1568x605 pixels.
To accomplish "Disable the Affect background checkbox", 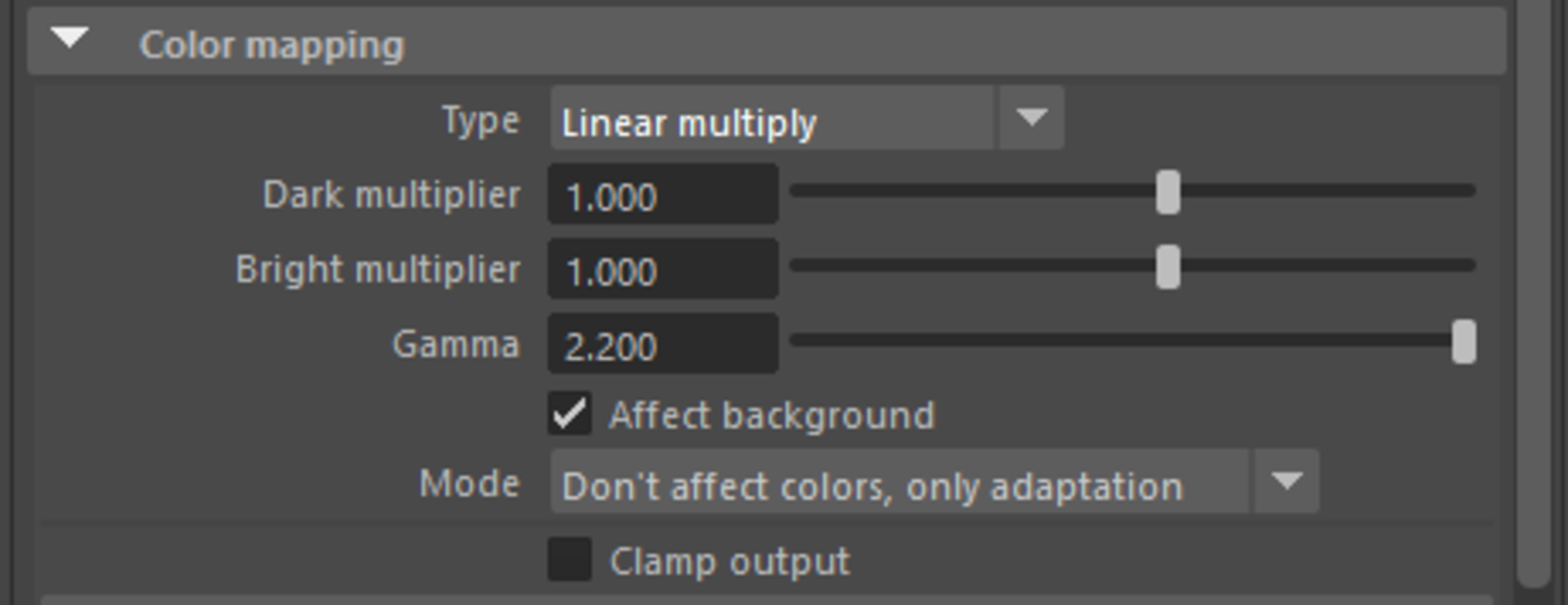I will [569, 414].
